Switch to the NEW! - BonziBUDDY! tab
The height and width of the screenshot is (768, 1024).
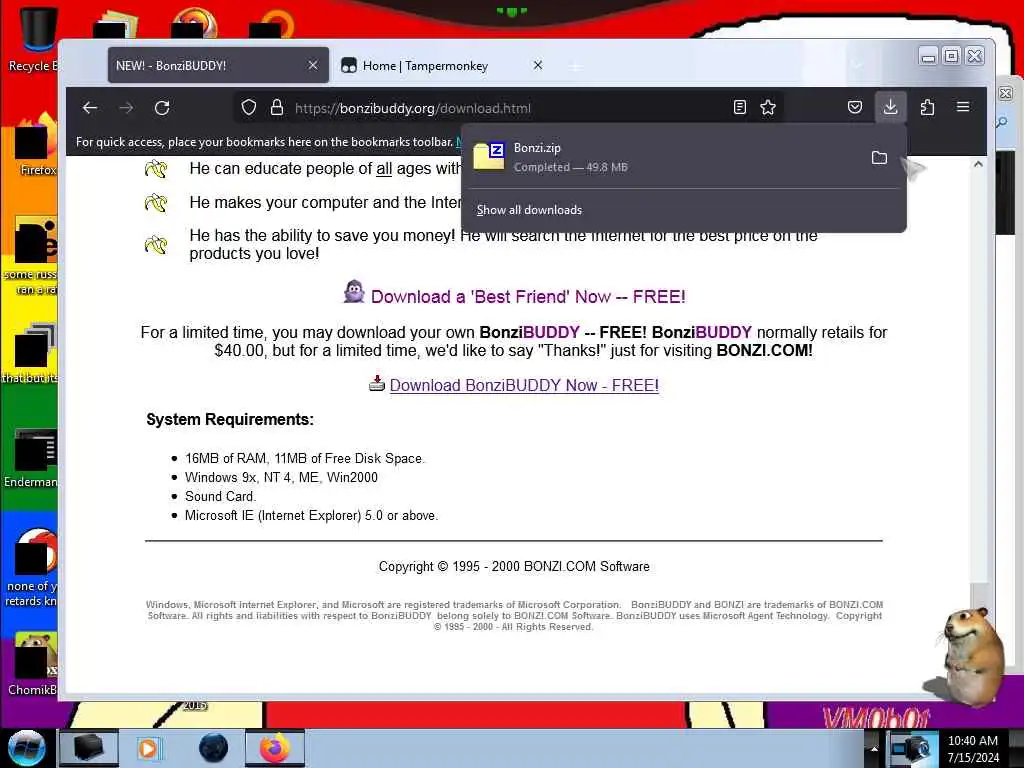tap(218, 65)
